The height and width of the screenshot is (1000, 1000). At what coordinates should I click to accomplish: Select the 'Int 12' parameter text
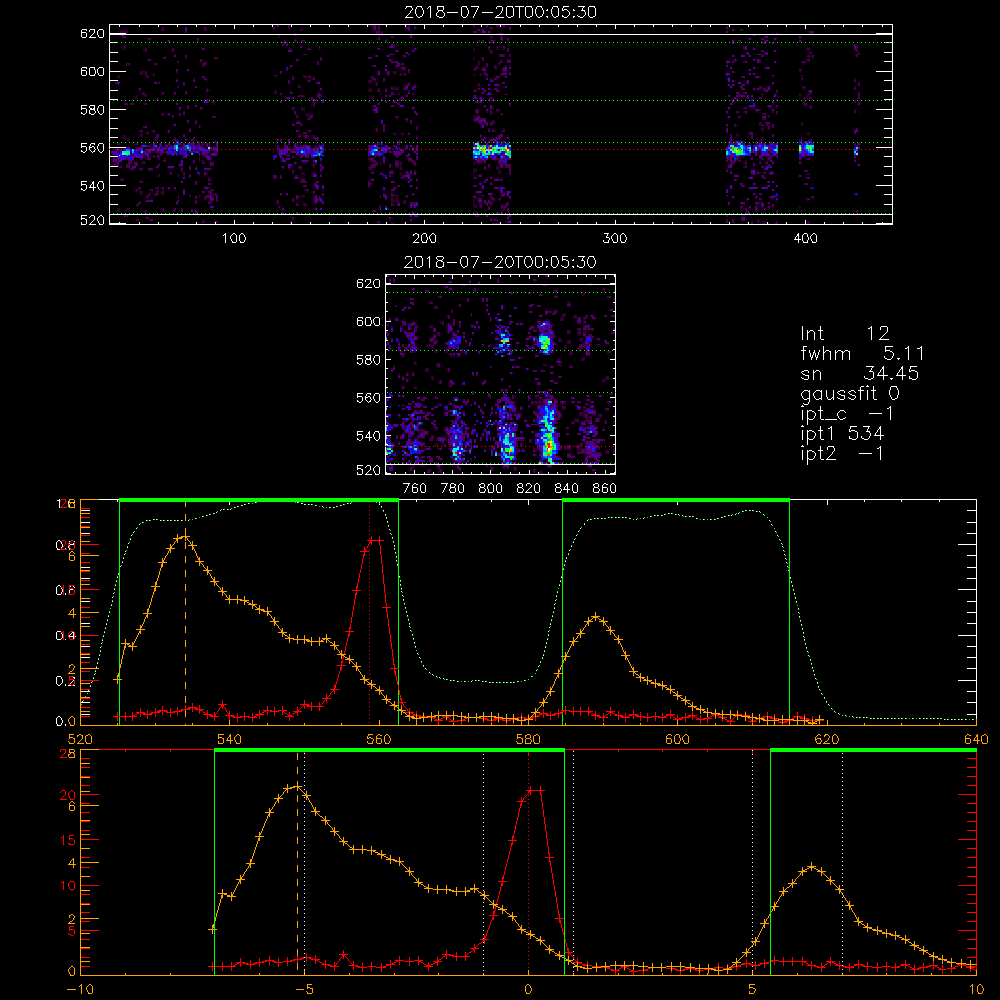pos(845,334)
